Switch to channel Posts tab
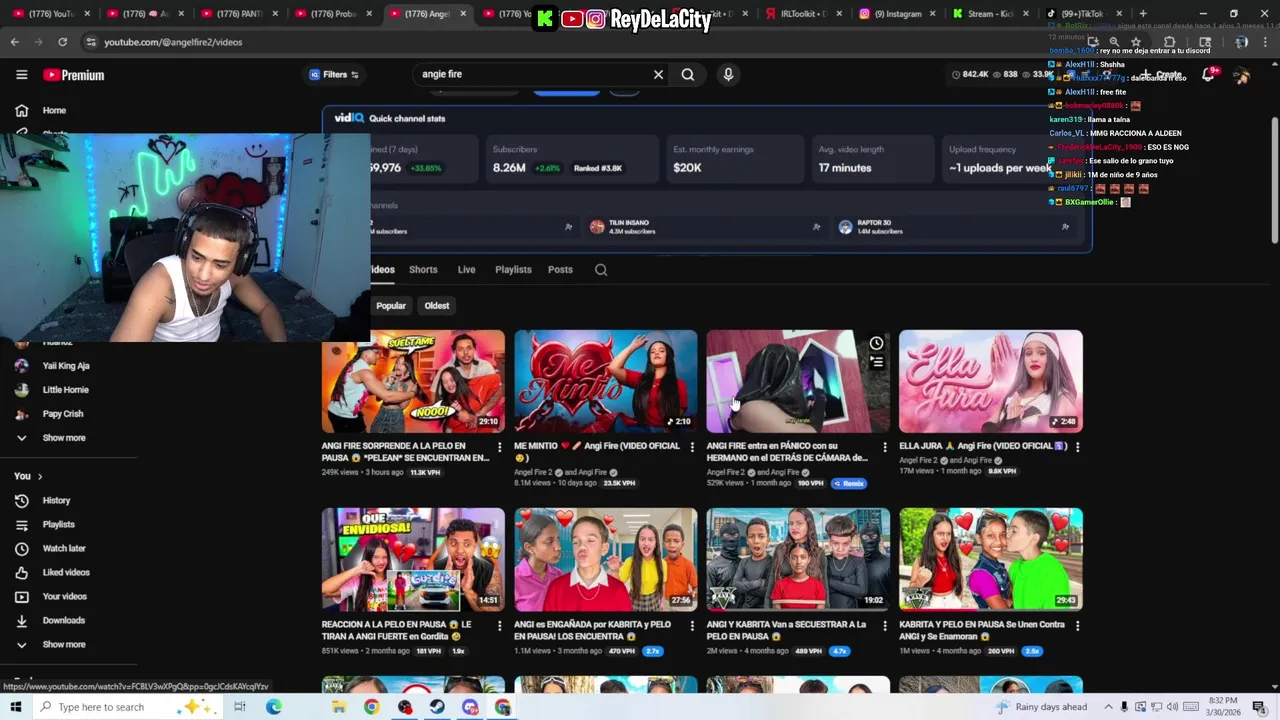The image size is (1280, 720). 560,269
